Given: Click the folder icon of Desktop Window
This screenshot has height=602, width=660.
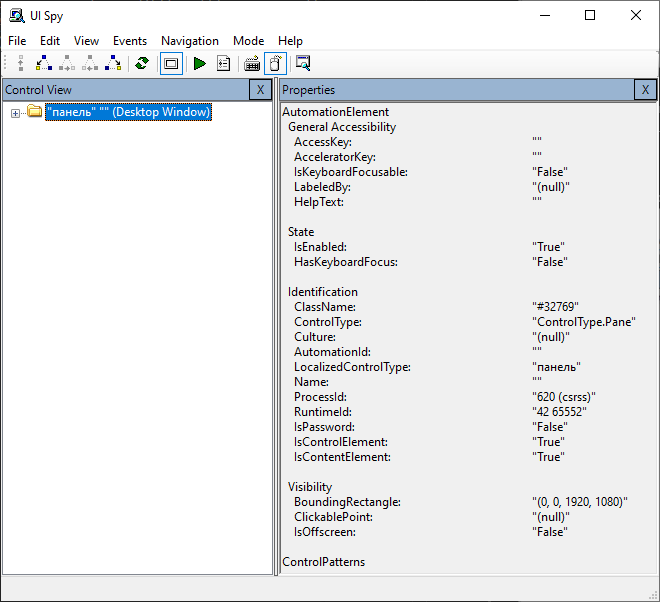Looking at the screenshot, I should [x=35, y=112].
